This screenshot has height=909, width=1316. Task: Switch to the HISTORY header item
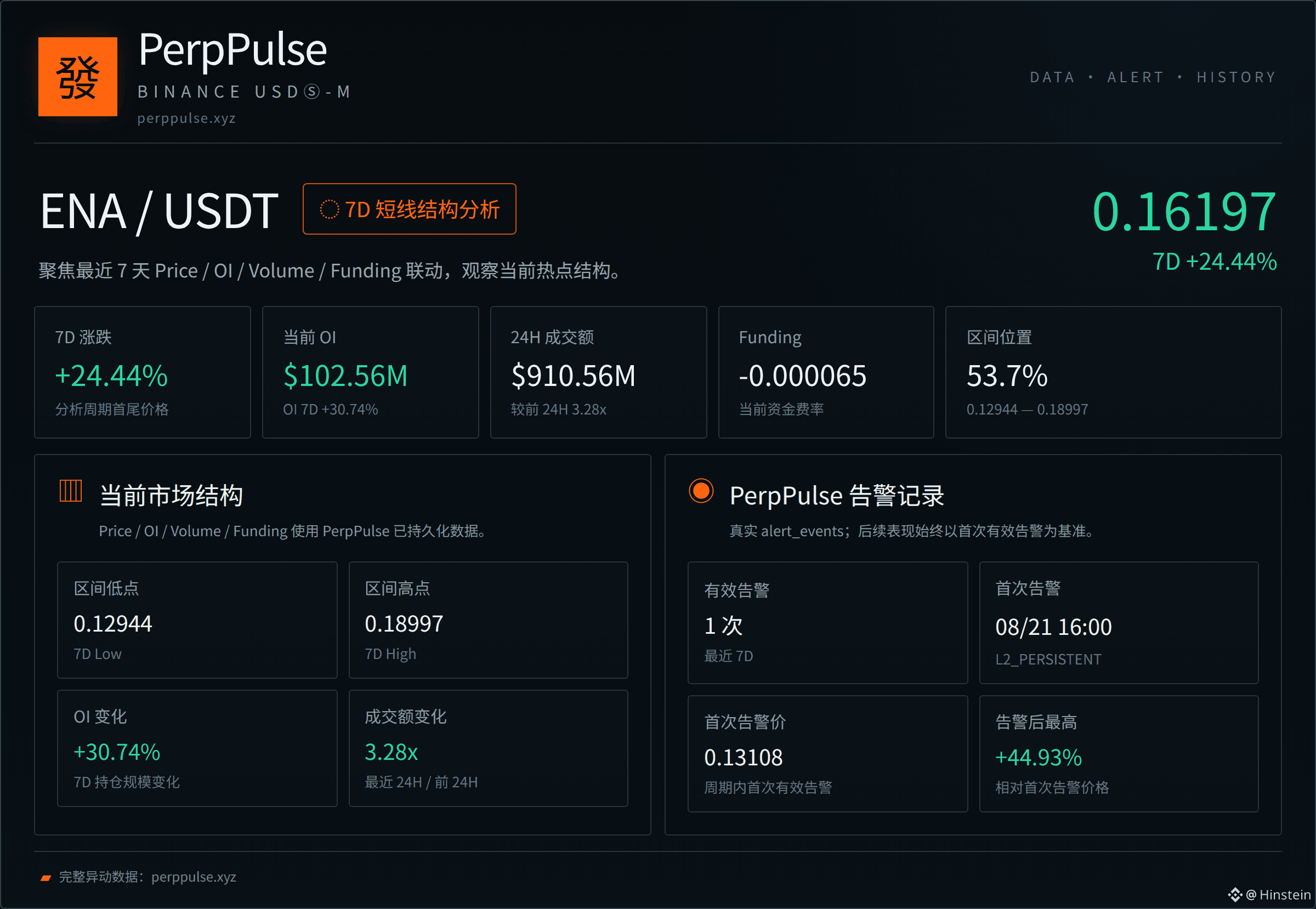[x=1236, y=77]
